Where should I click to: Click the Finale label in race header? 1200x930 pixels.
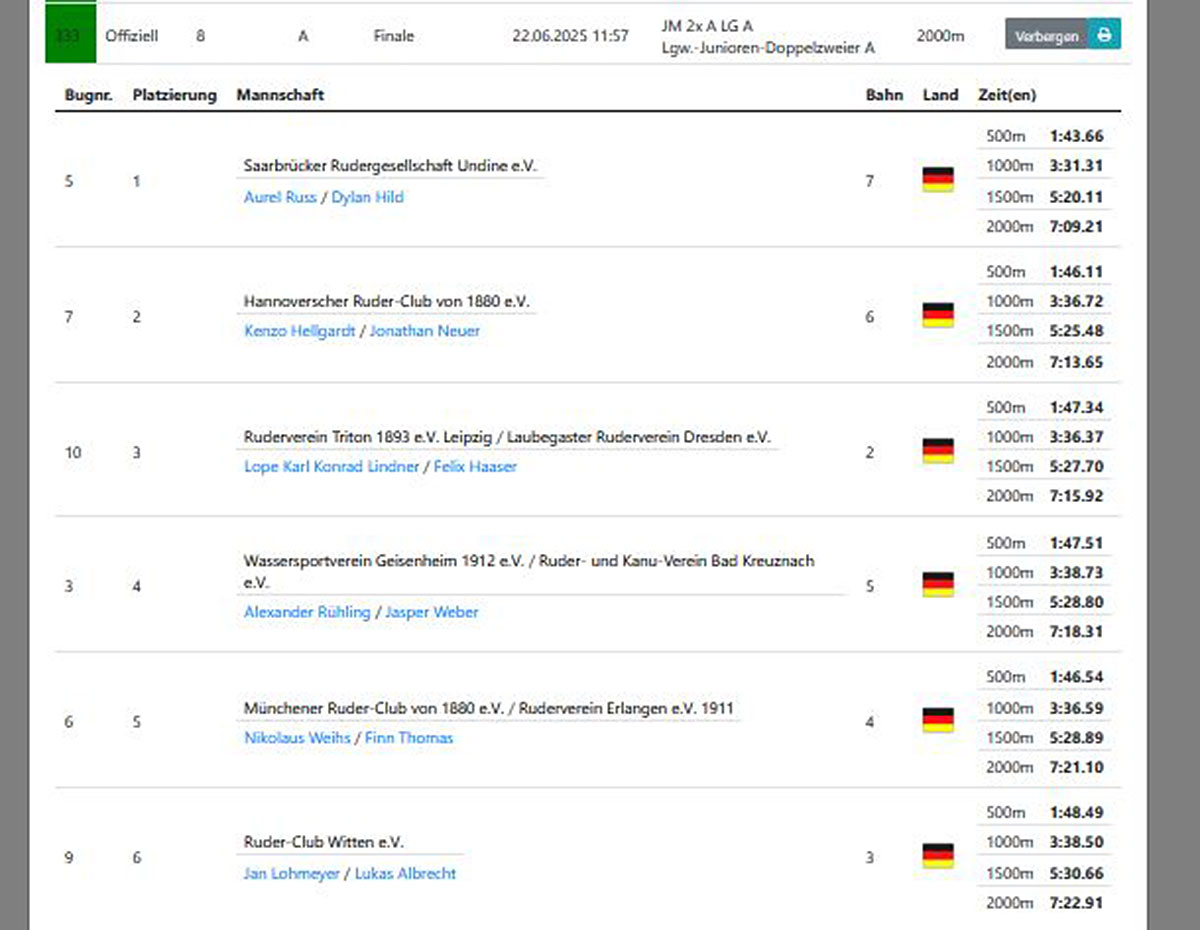click(394, 36)
